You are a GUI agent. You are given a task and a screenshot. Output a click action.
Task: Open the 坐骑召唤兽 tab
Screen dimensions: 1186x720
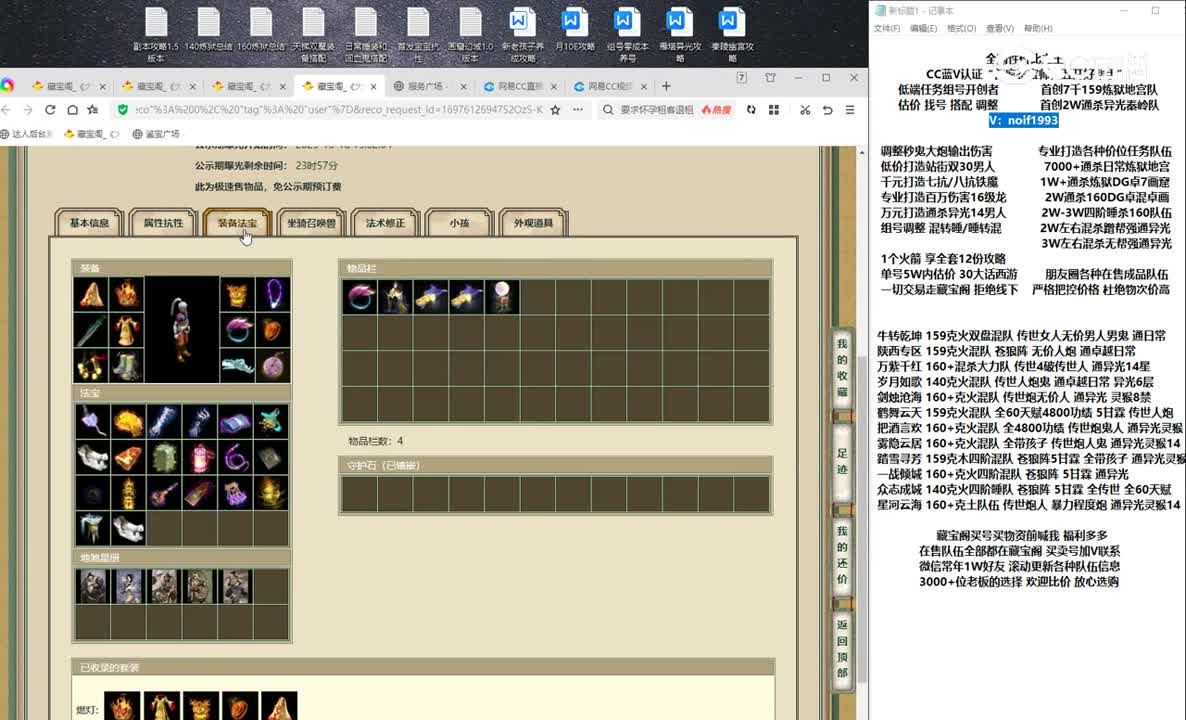click(x=312, y=223)
